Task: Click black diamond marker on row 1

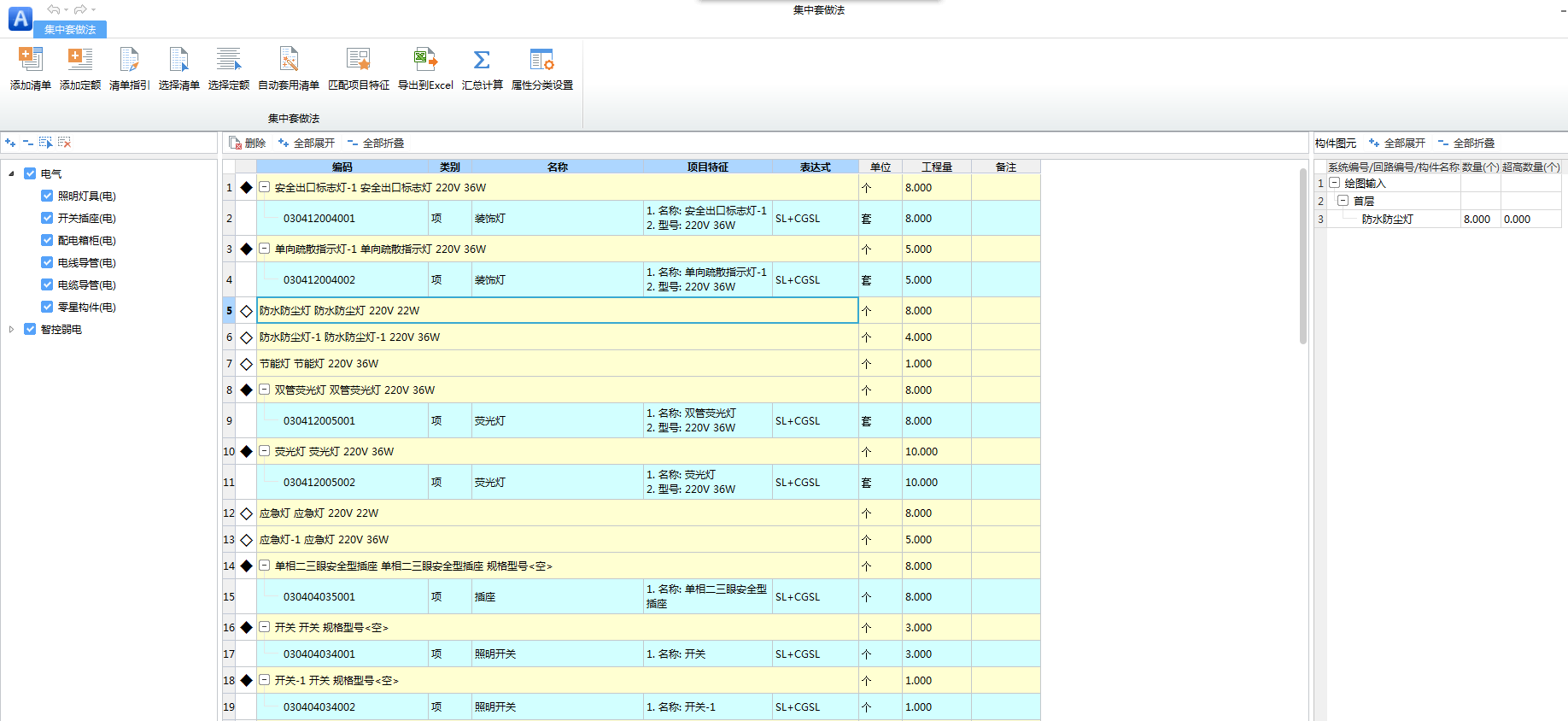Action: point(246,187)
